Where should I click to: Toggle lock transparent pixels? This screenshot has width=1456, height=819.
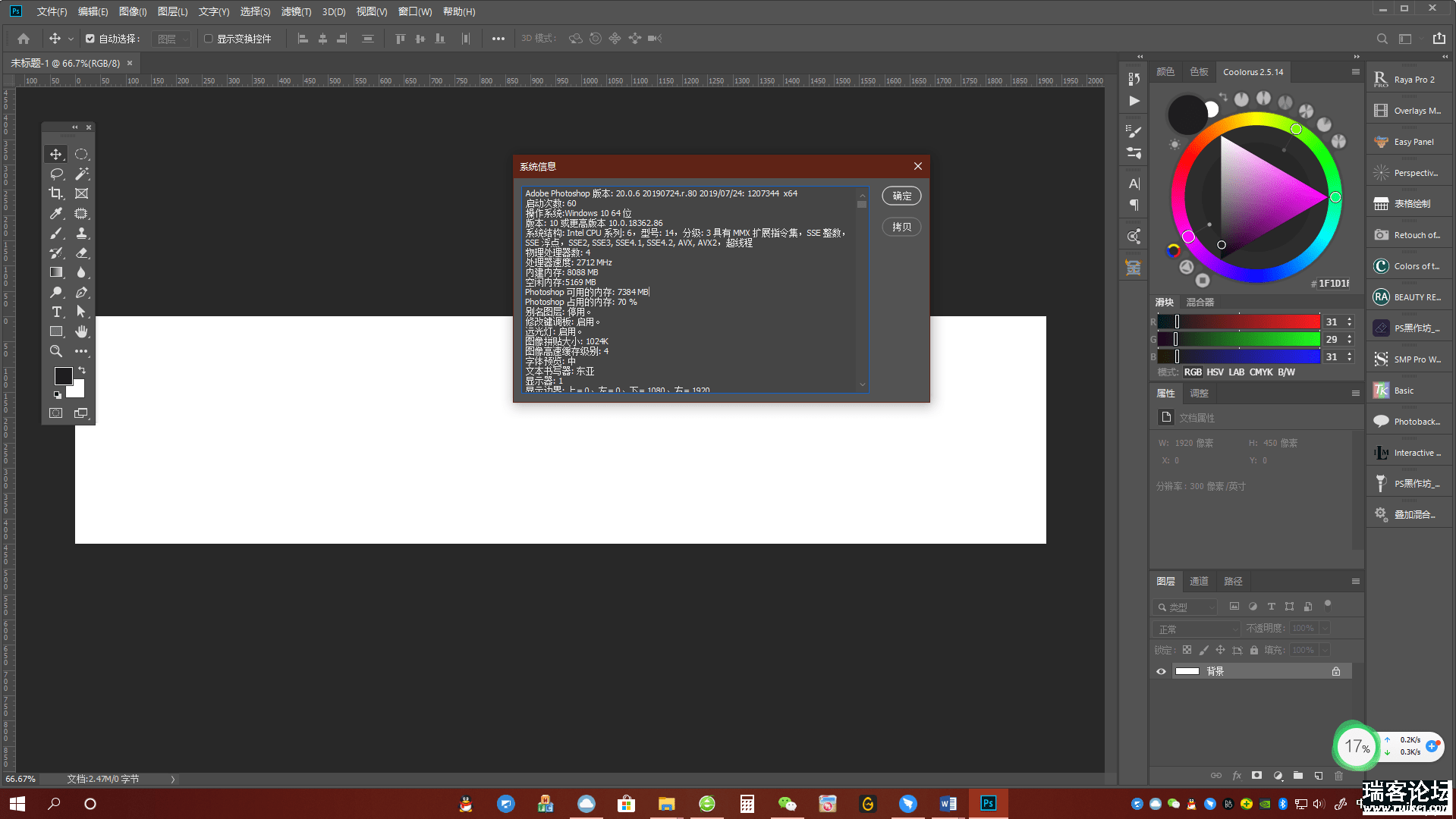coord(1187,650)
